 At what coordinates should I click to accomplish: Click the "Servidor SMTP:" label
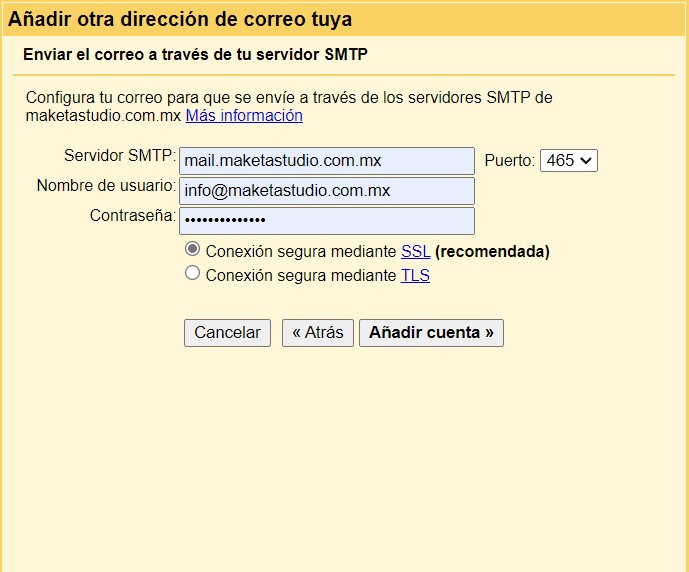click(x=119, y=156)
